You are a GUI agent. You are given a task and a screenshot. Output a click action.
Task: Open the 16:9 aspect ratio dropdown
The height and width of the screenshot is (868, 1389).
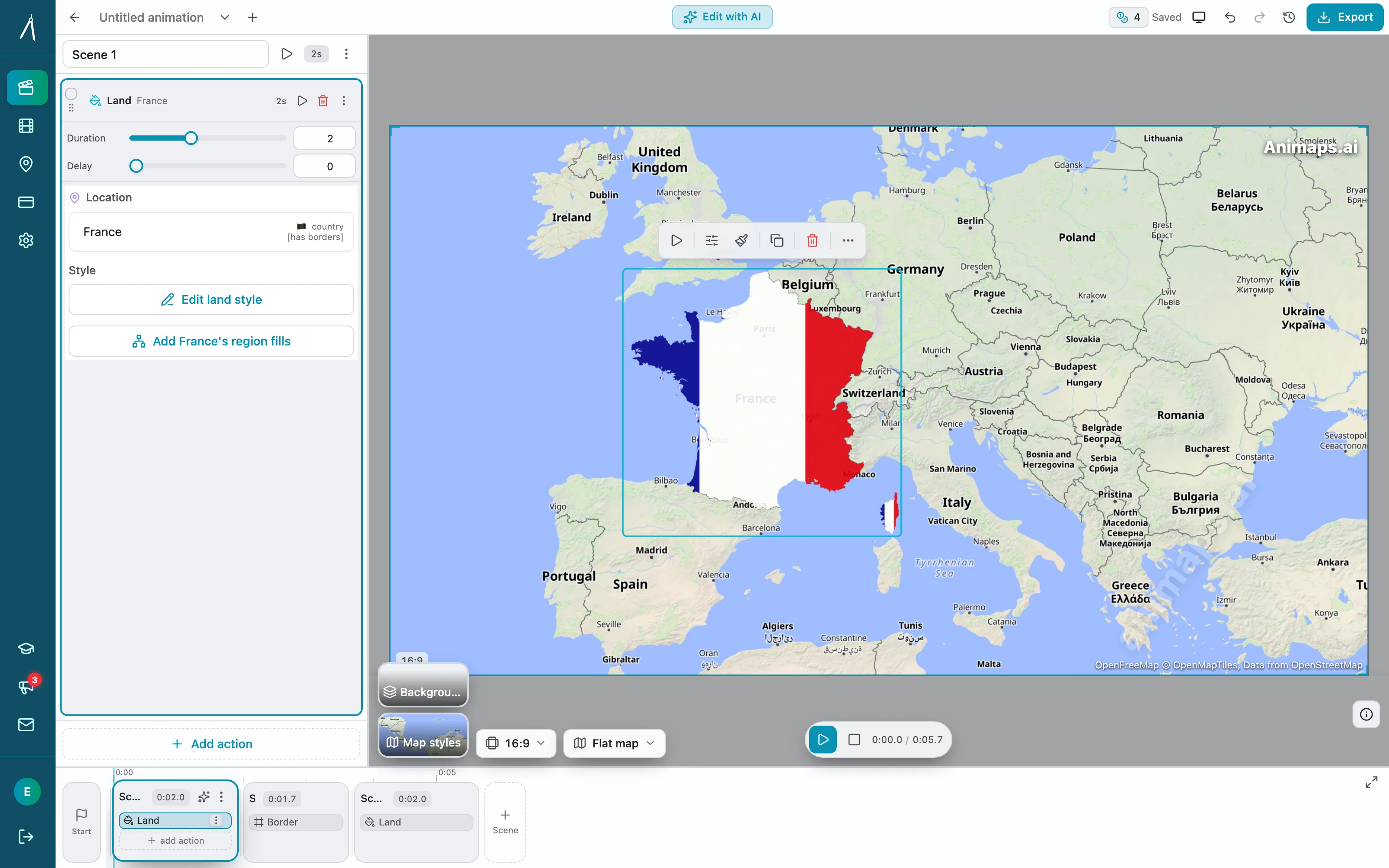pyautogui.click(x=515, y=743)
